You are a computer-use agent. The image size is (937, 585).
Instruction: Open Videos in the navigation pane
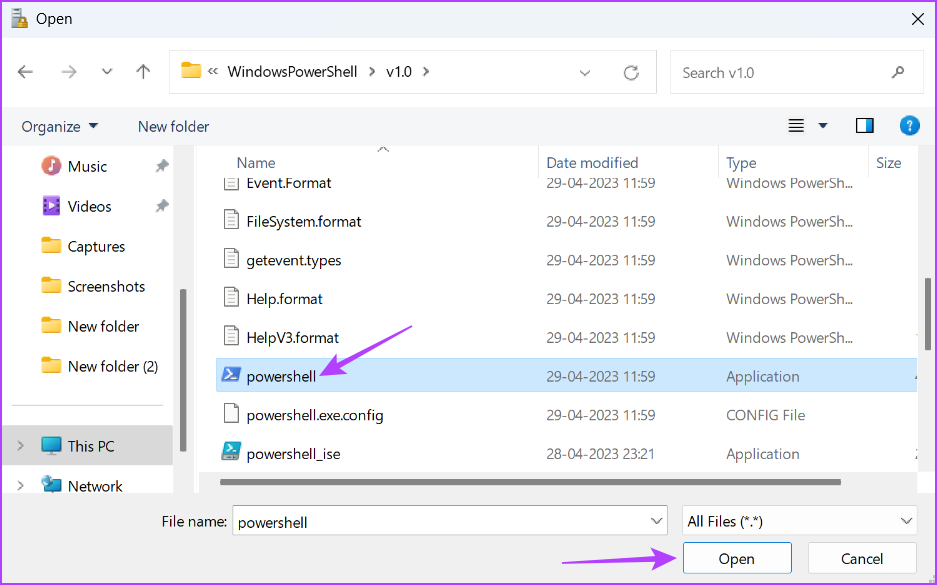[x=89, y=207]
